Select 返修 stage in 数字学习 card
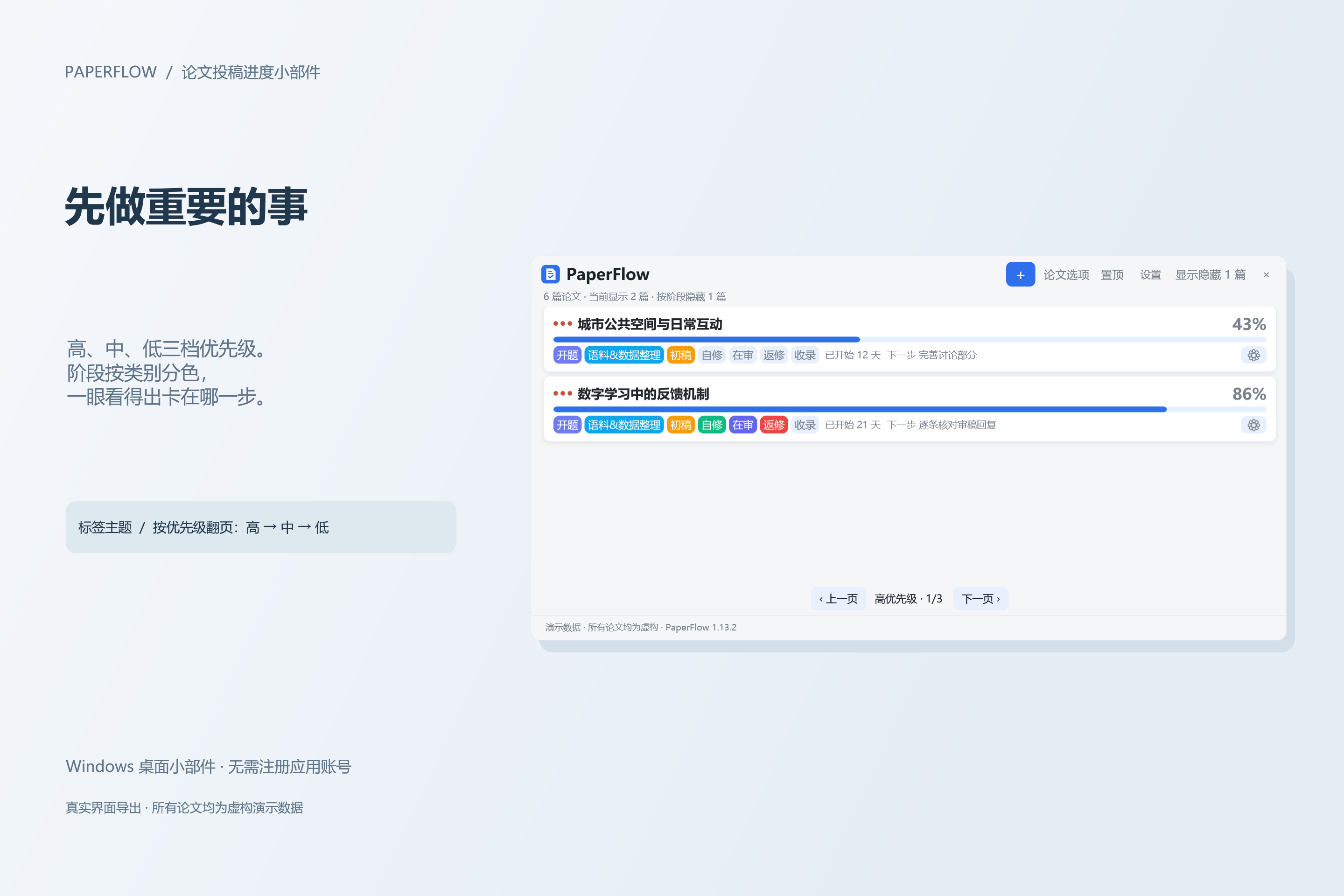This screenshot has height=896, width=1344. click(774, 425)
